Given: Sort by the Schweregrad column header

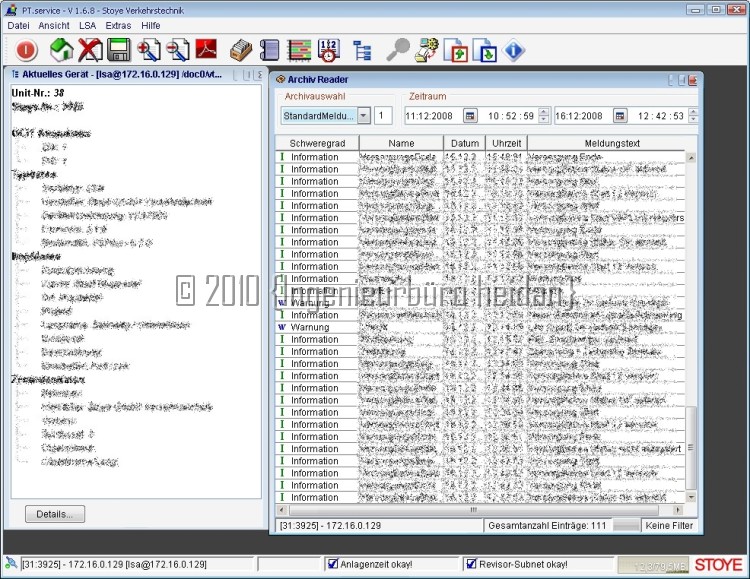Looking at the screenshot, I should click(317, 143).
